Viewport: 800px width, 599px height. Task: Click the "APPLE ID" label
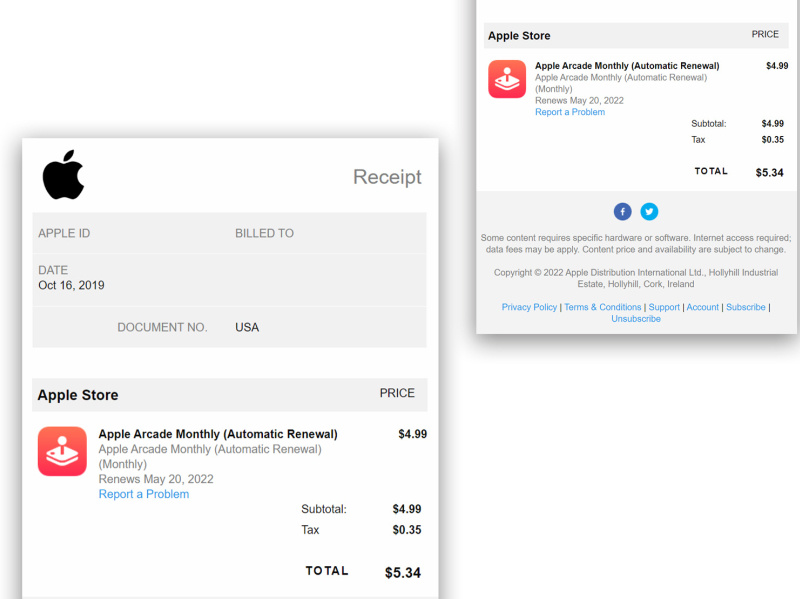[x=64, y=233]
